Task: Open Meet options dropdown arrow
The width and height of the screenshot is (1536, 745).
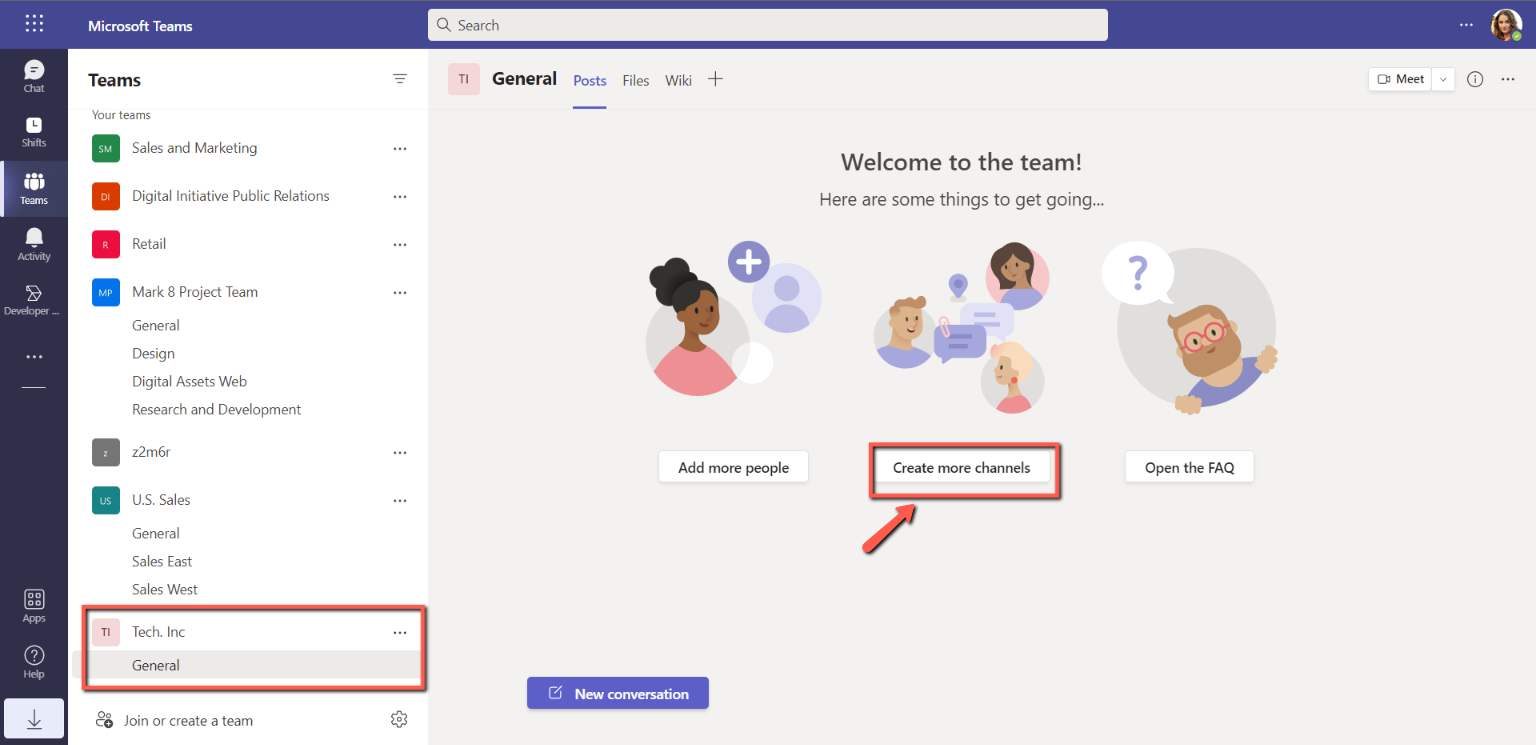Action: point(1443,79)
